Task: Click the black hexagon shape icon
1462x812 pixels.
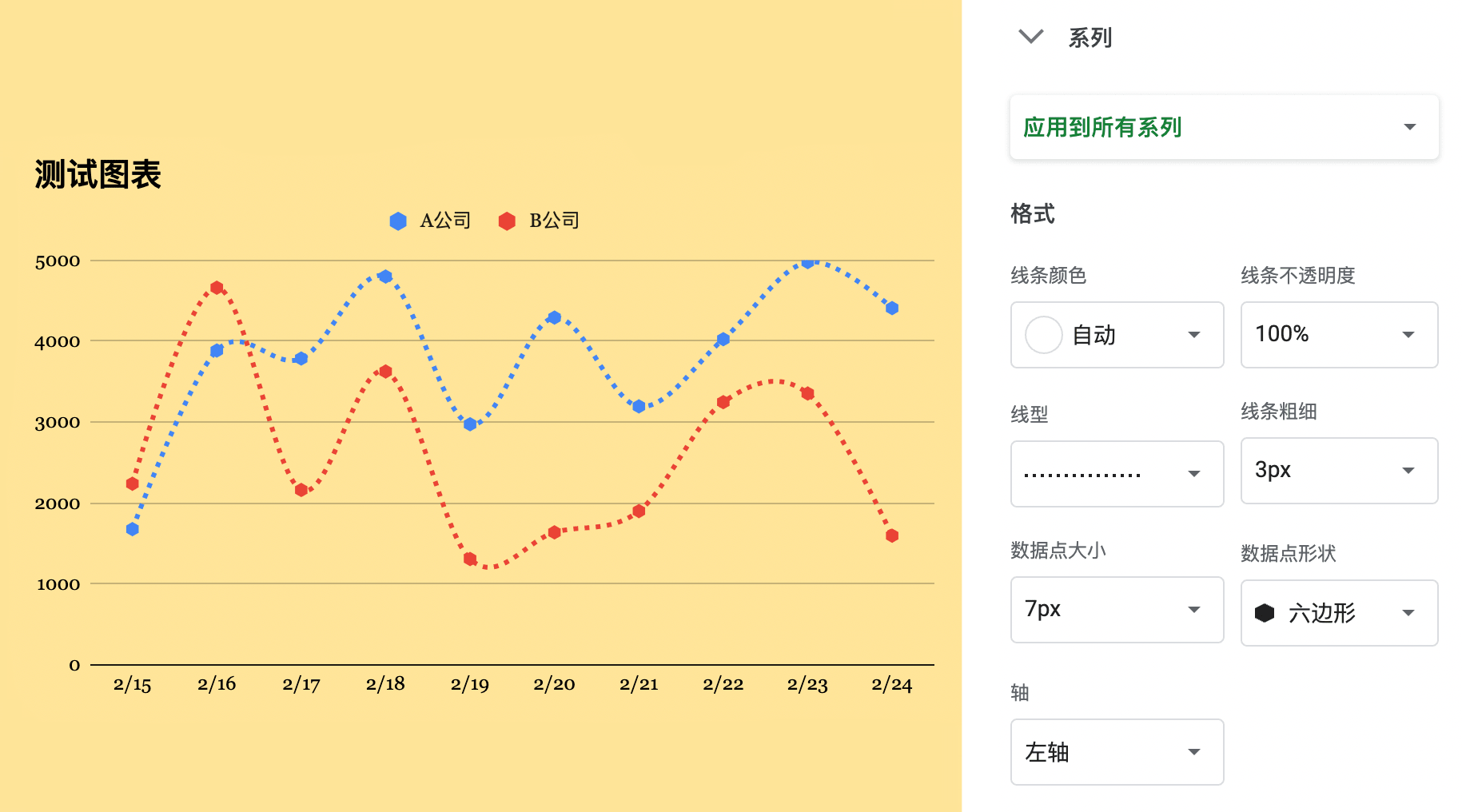Action: [x=1265, y=613]
